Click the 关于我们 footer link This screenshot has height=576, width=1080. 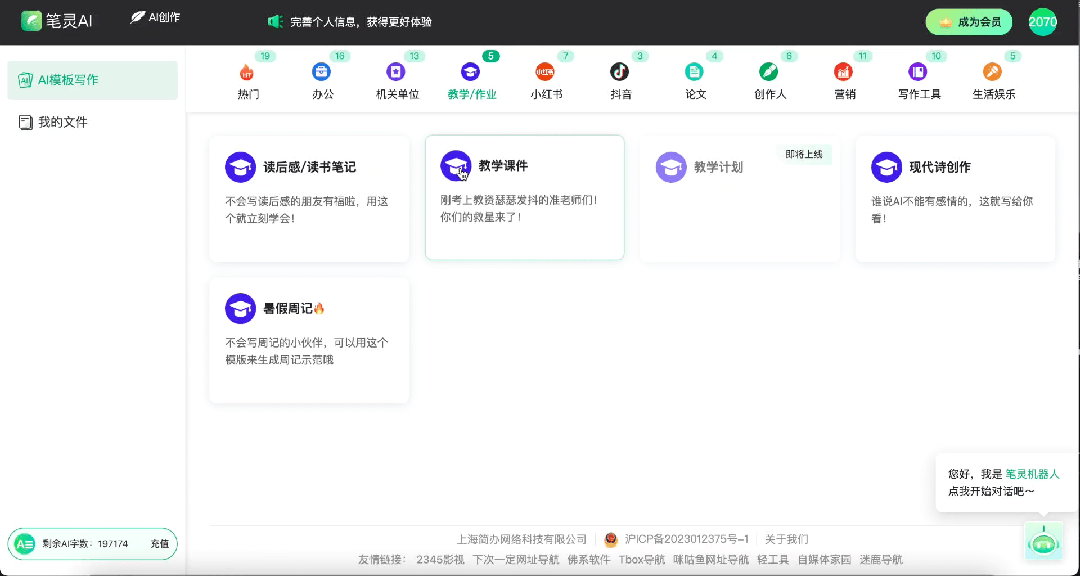tap(789, 539)
